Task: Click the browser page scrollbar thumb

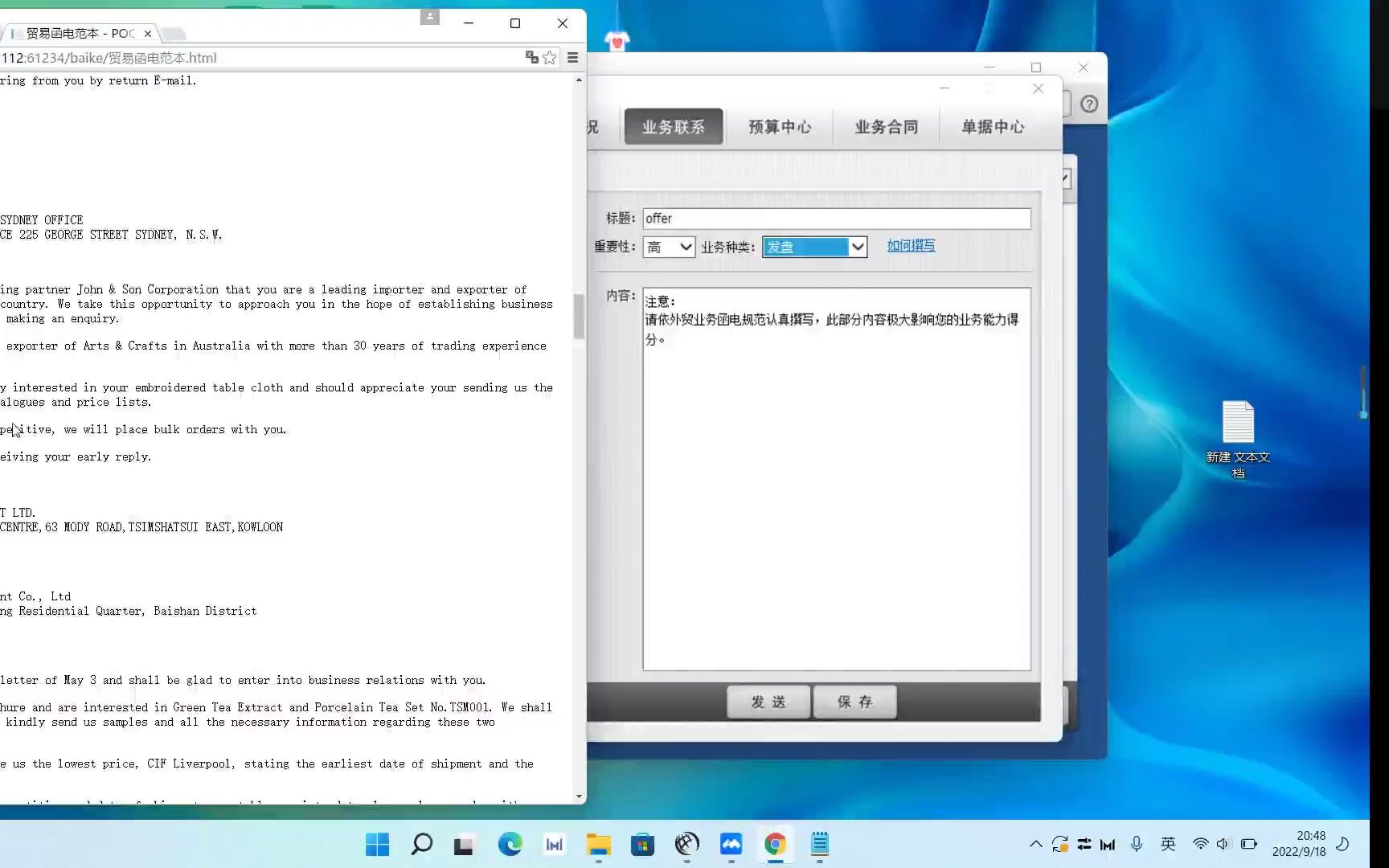Action: point(579,317)
